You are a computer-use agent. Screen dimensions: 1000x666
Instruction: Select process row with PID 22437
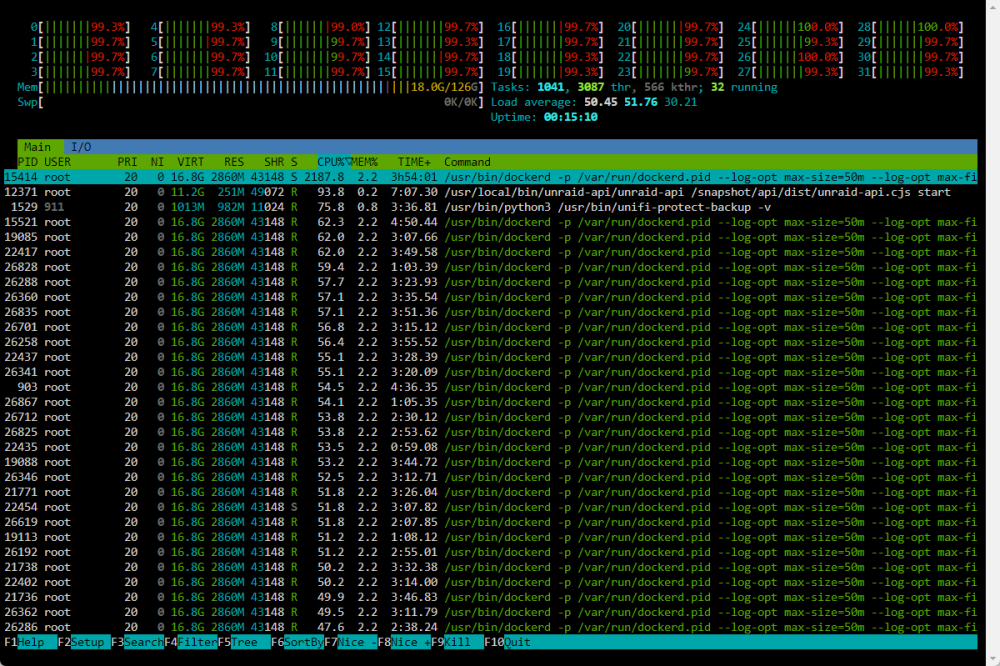tap(490, 357)
